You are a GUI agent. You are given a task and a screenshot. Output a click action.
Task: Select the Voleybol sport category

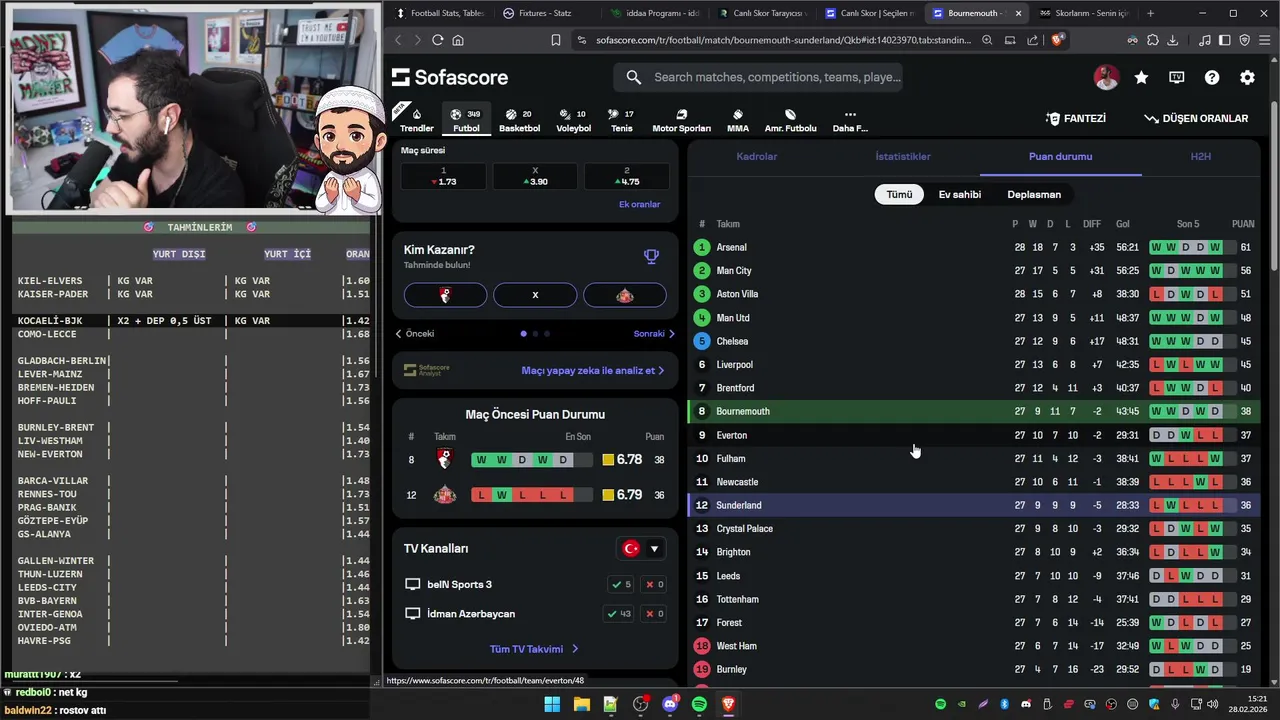574,120
